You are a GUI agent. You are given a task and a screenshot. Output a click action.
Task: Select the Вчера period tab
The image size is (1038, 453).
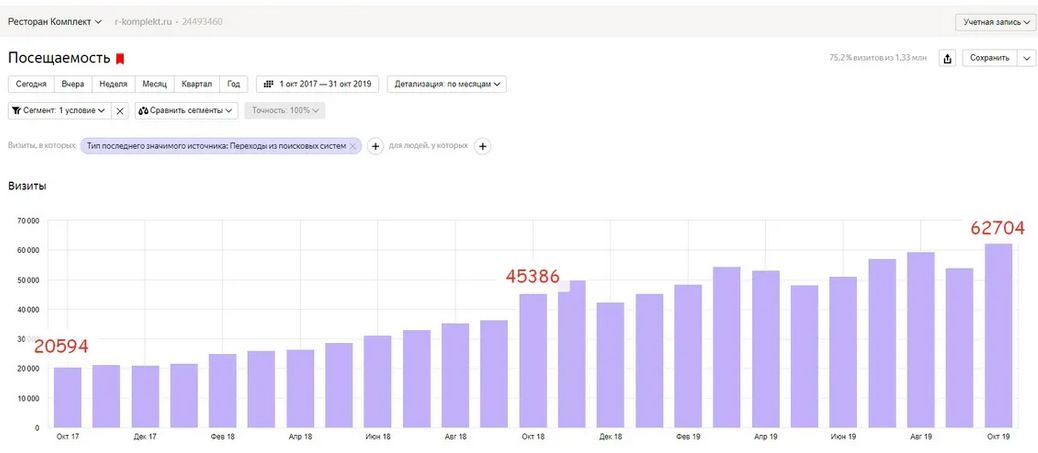pyautogui.click(x=73, y=84)
